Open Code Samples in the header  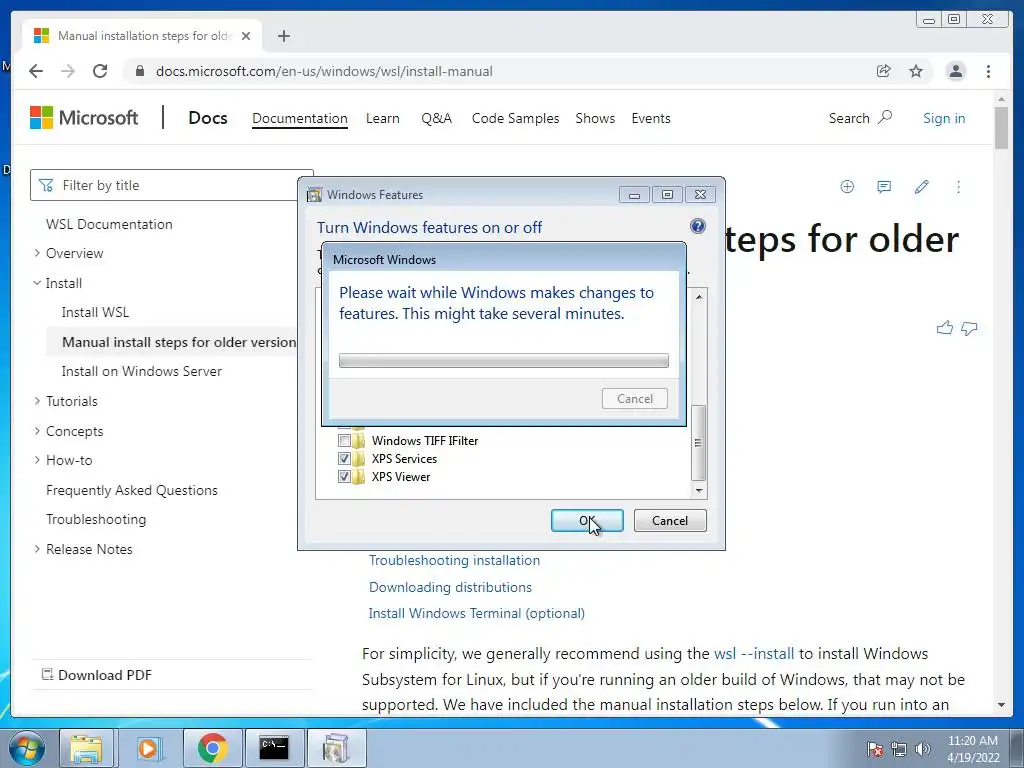tap(515, 118)
